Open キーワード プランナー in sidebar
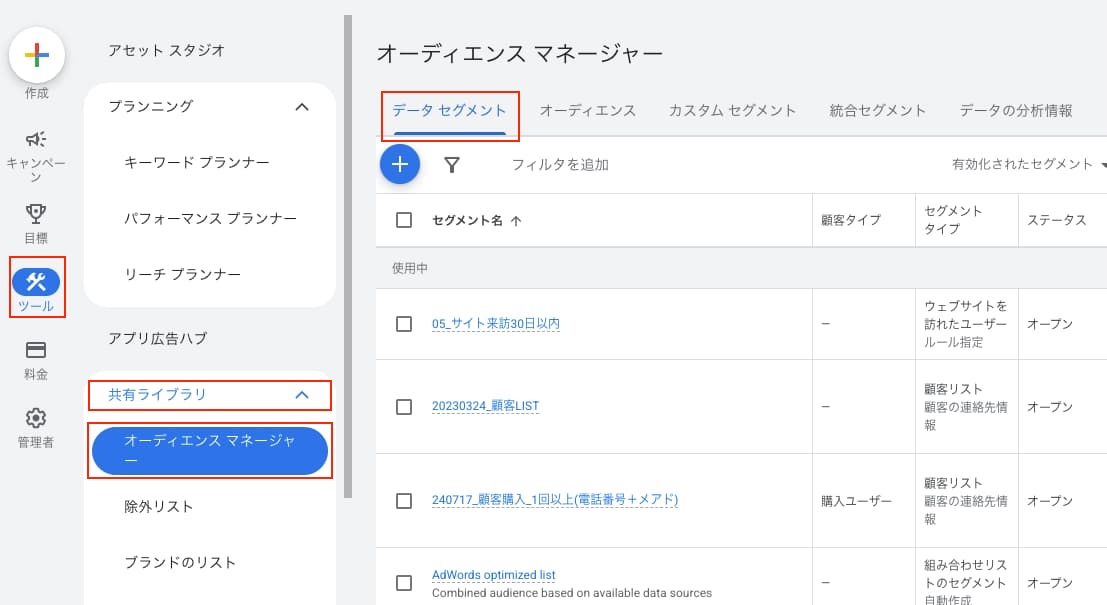 [x=197, y=162]
